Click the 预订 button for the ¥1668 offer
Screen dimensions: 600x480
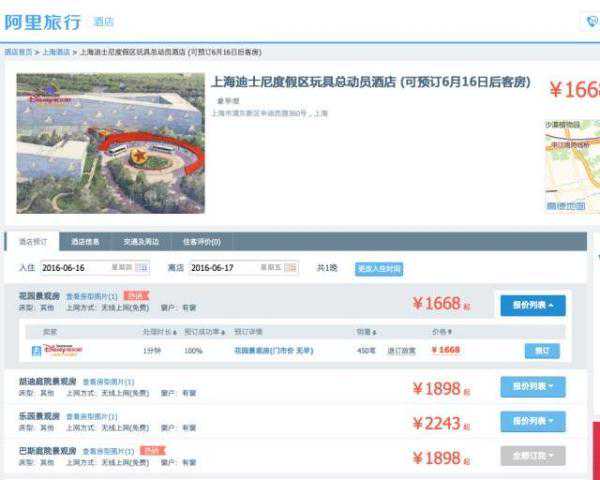click(542, 351)
